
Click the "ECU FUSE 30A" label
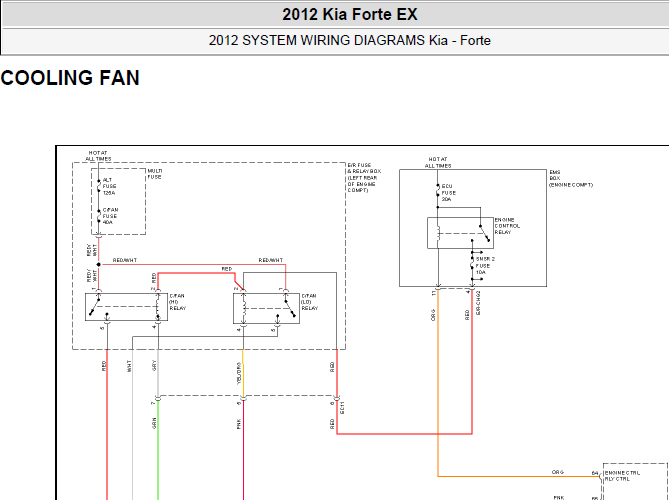pos(448,193)
